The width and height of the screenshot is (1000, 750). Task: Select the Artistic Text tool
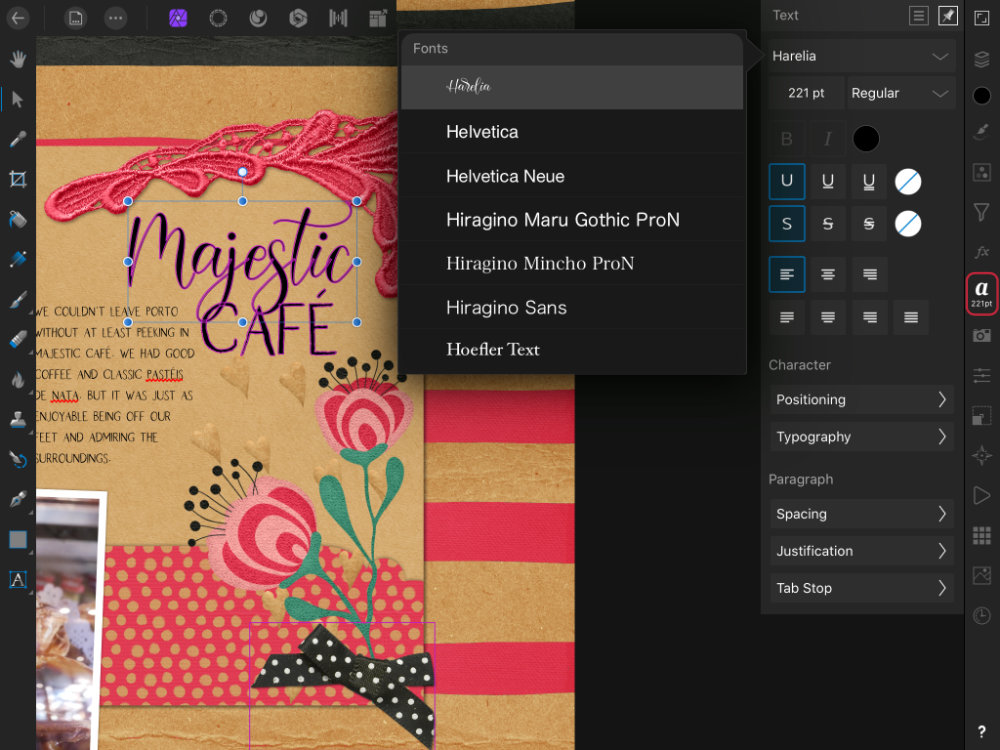(18, 579)
